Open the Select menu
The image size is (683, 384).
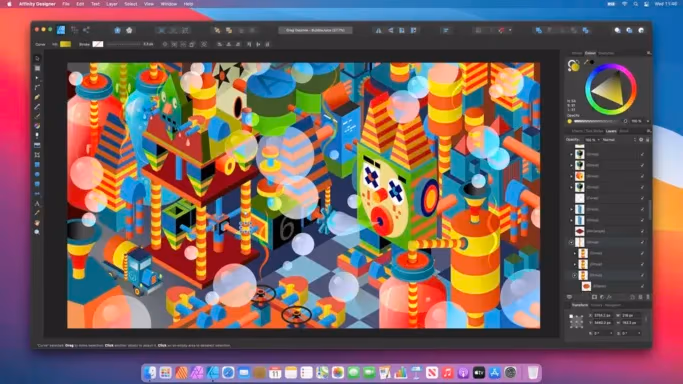[x=131, y=4]
